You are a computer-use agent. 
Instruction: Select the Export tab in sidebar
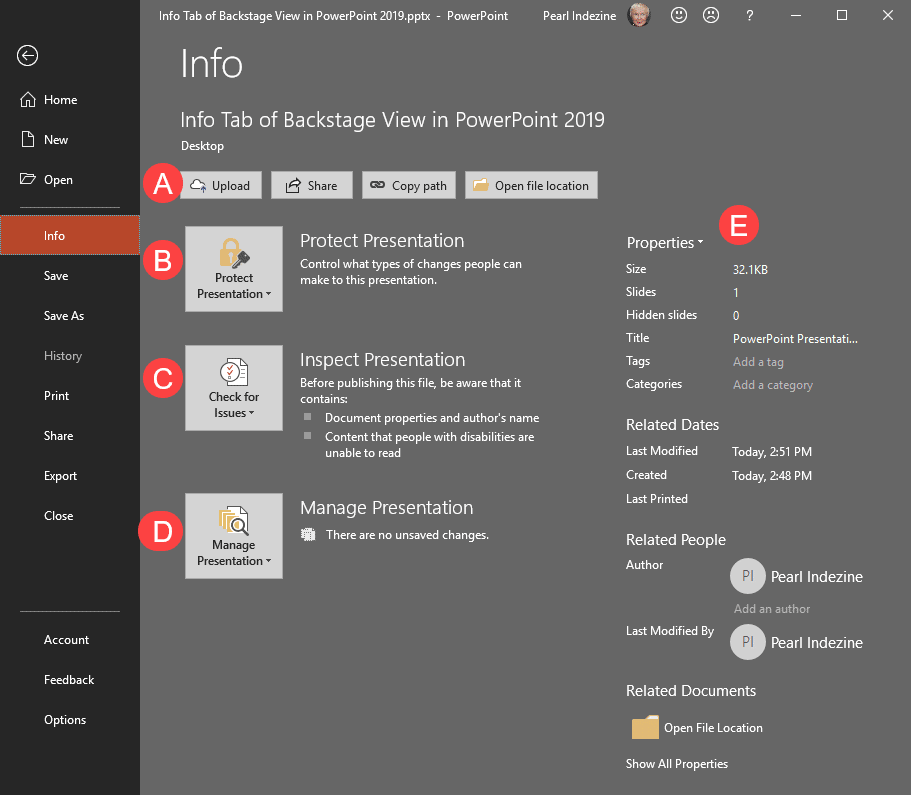(x=59, y=475)
